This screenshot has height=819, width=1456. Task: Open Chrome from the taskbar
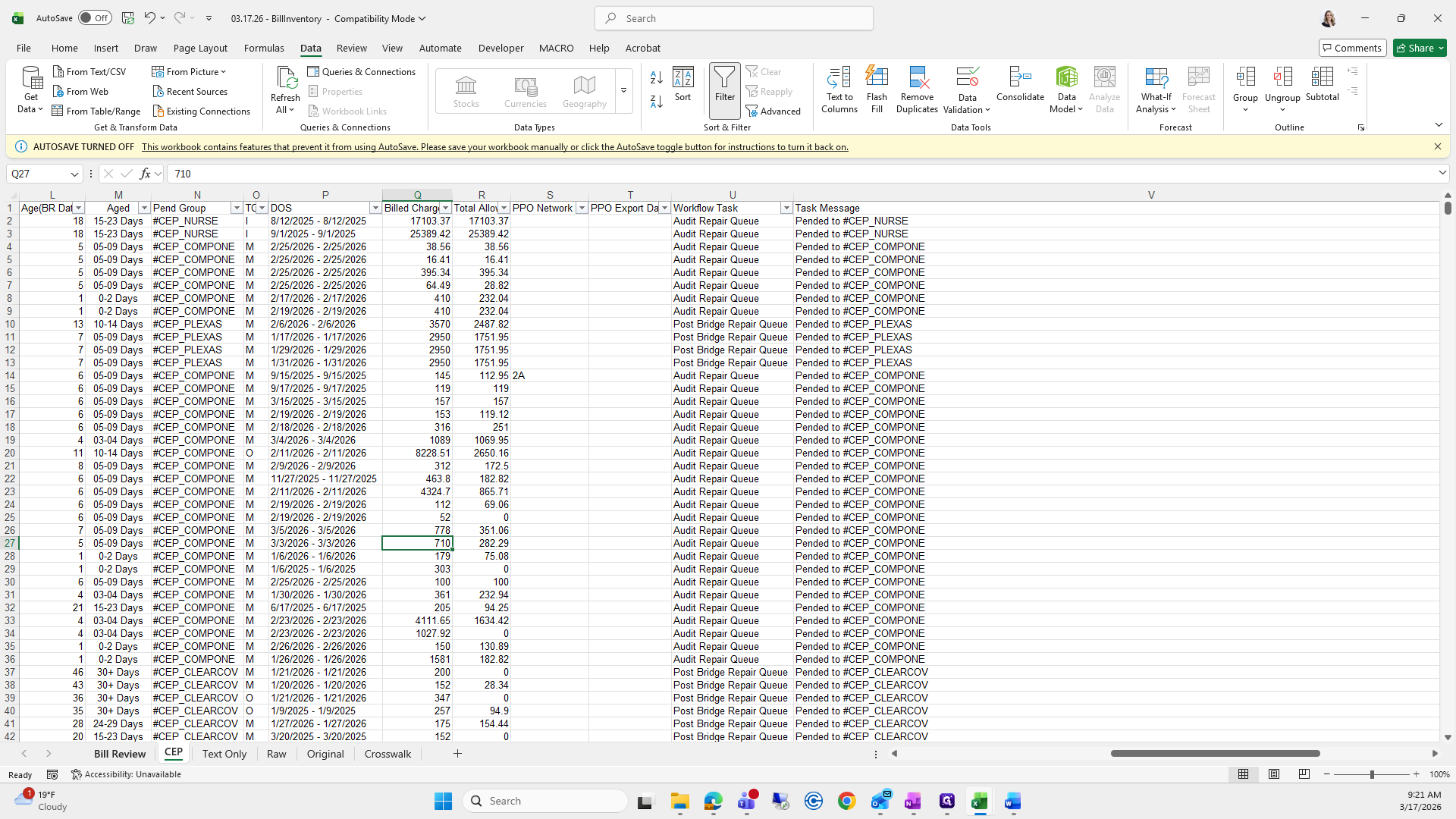coord(846,801)
